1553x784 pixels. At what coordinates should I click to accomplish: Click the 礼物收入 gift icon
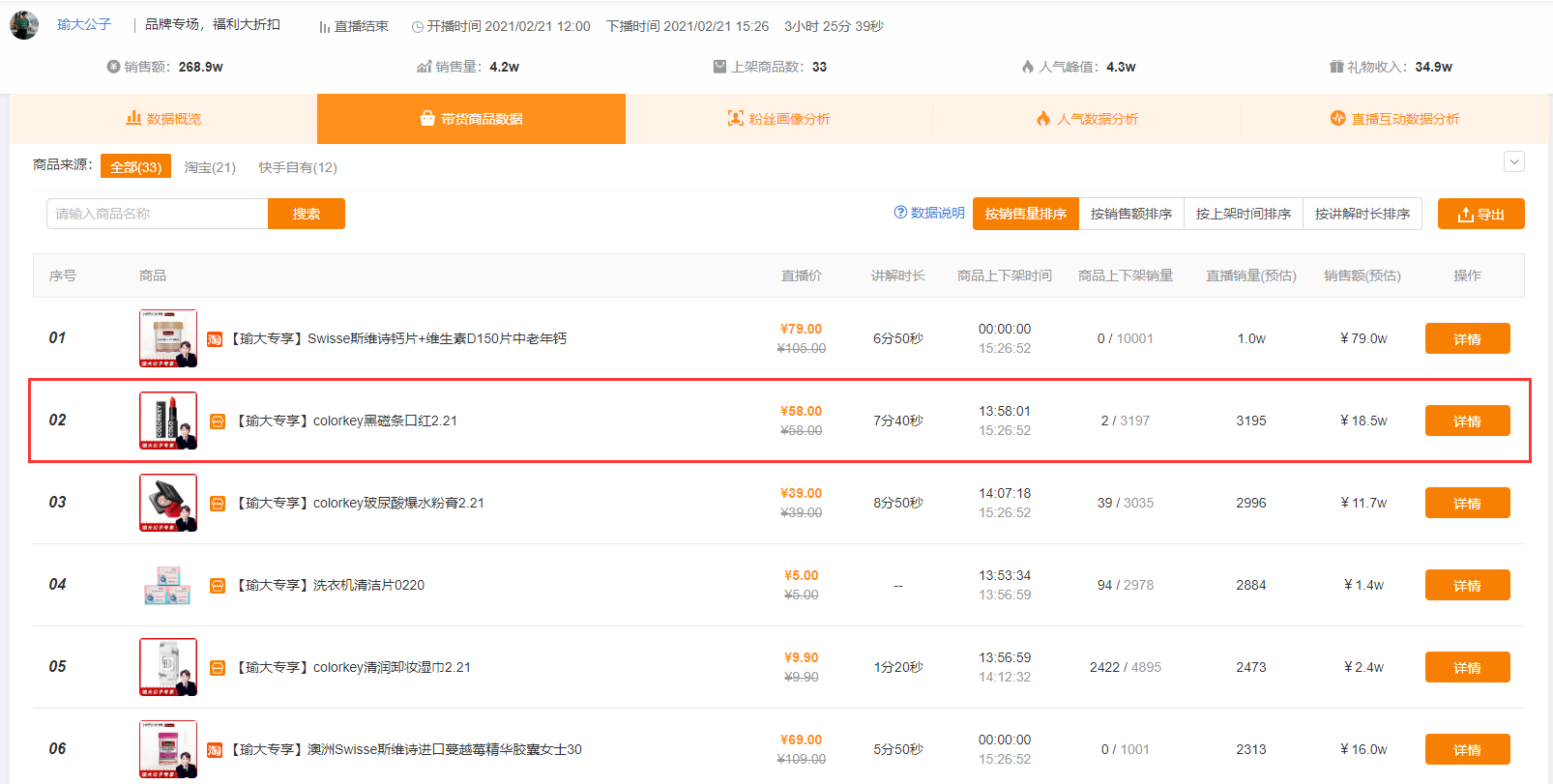pyautogui.click(x=1336, y=67)
